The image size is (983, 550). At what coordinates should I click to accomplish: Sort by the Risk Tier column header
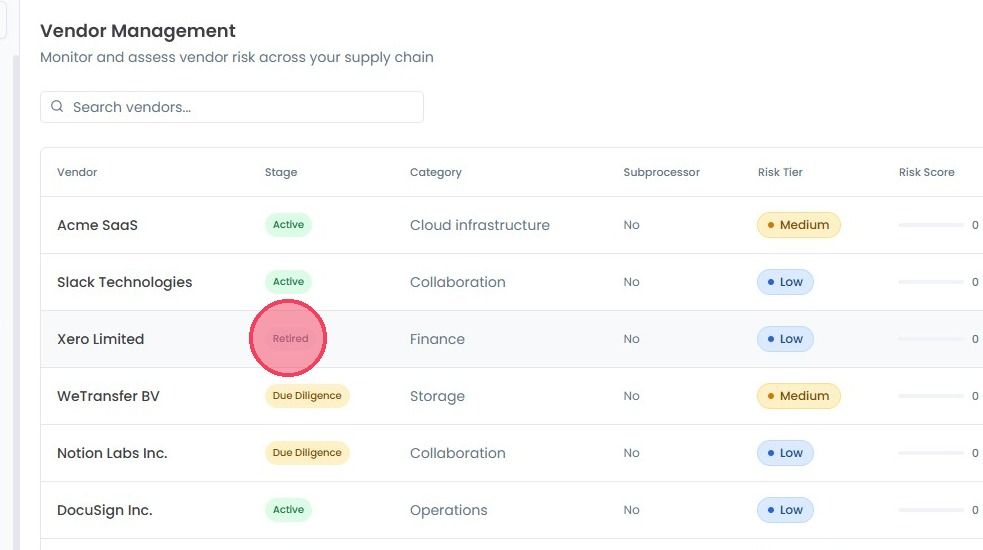(x=780, y=172)
